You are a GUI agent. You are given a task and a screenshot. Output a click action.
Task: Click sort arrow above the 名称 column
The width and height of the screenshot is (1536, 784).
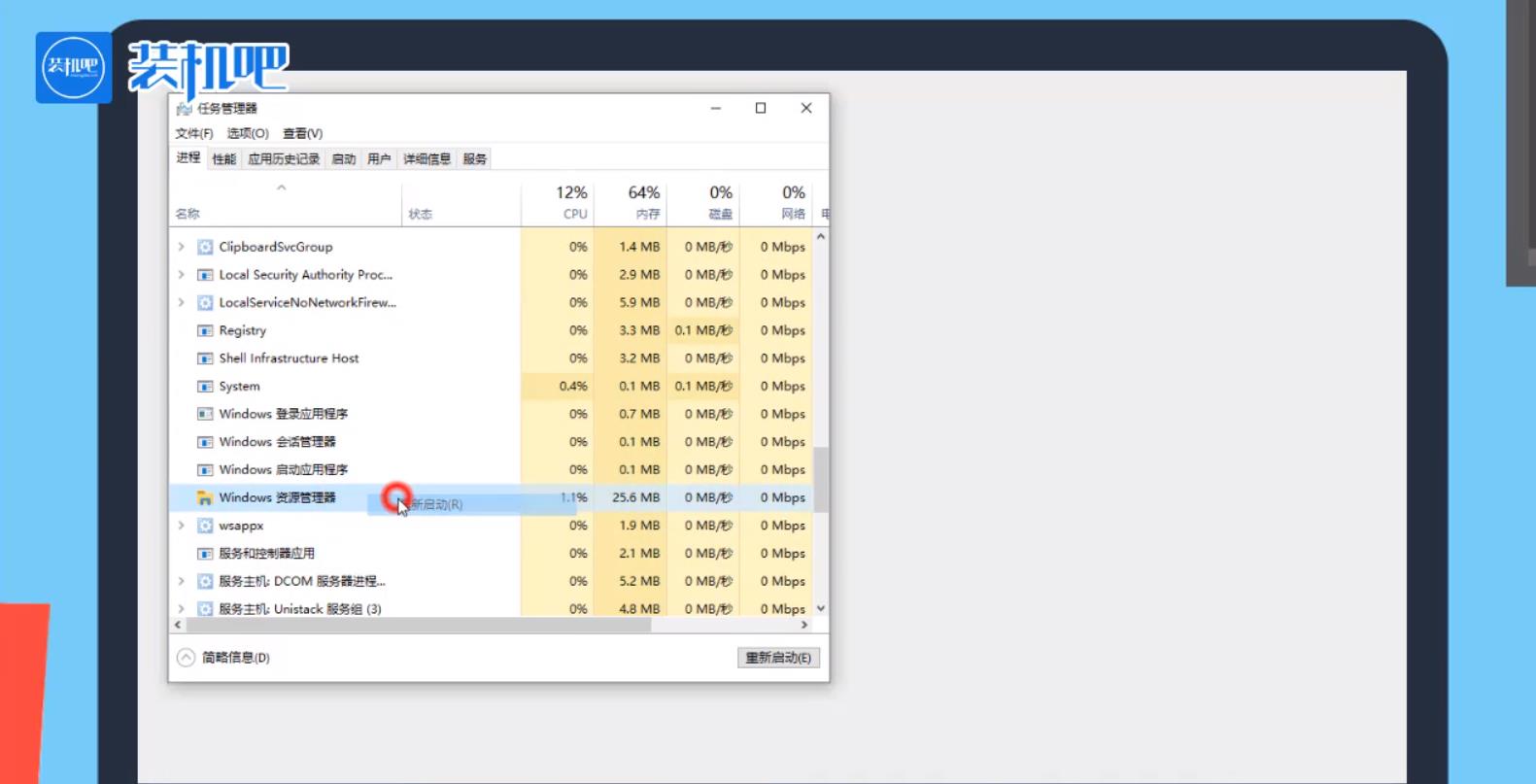282,187
